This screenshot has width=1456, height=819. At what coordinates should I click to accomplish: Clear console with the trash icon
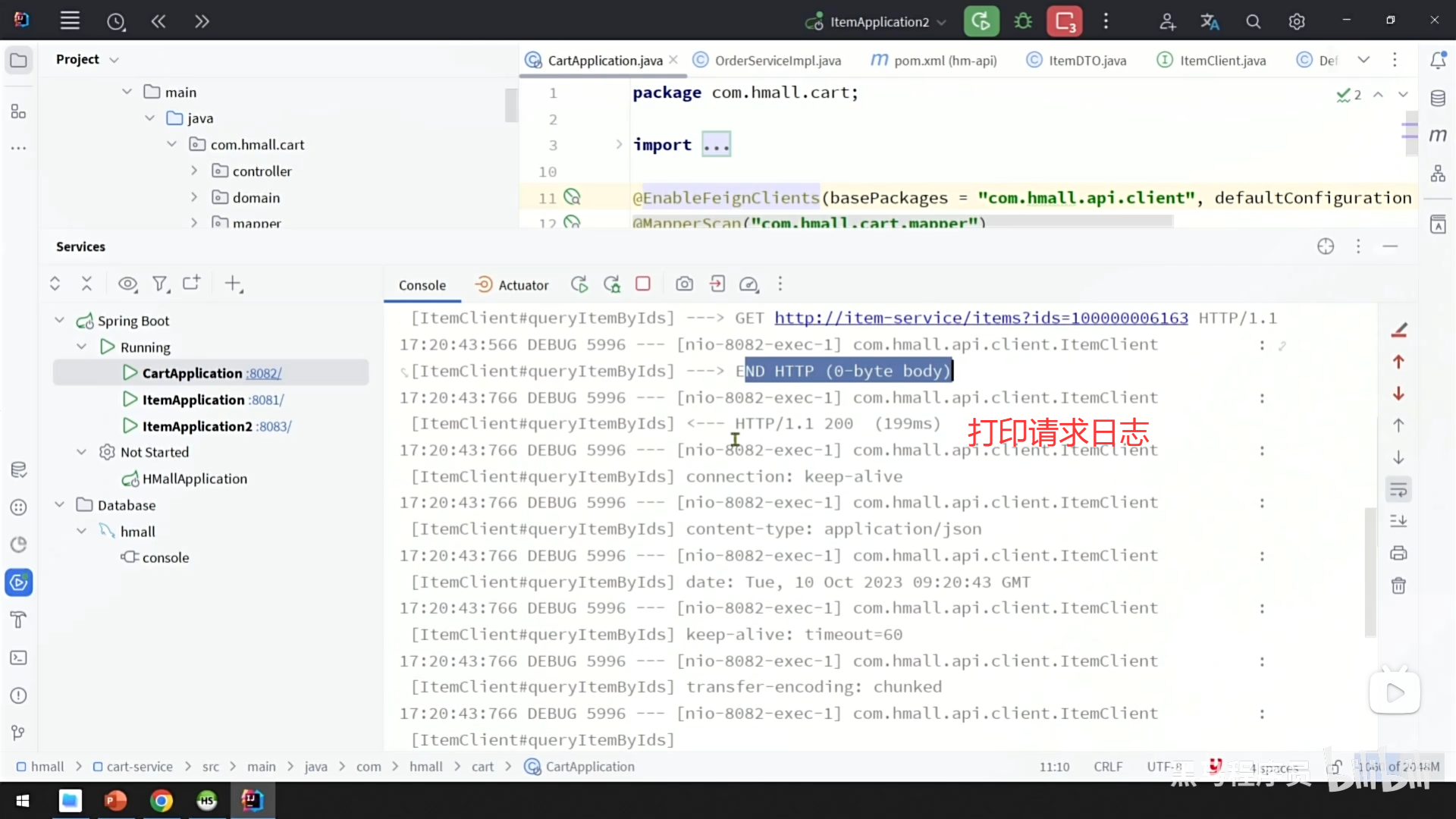1398,585
